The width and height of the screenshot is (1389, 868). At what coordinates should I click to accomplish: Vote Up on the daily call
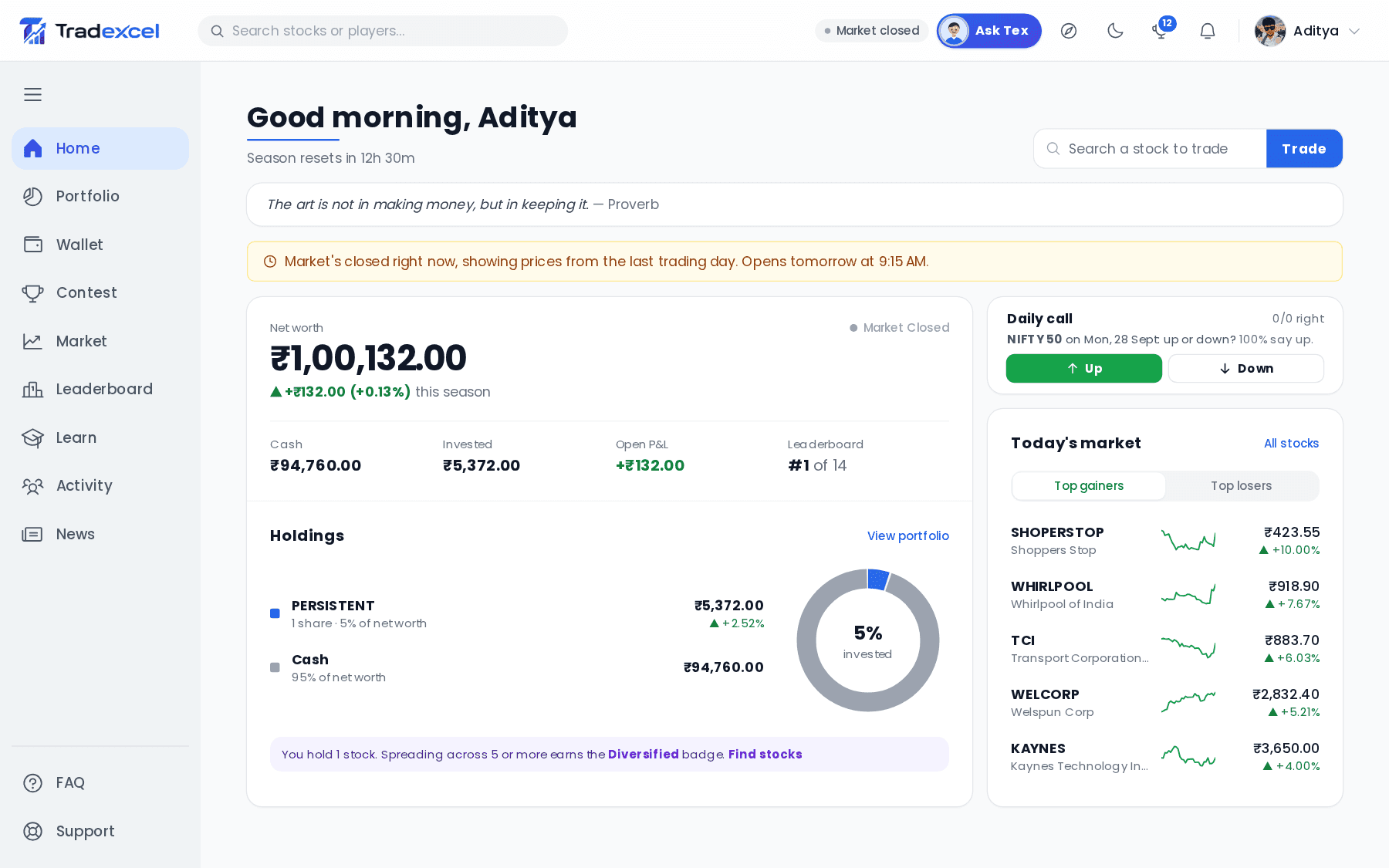click(x=1083, y=368)
